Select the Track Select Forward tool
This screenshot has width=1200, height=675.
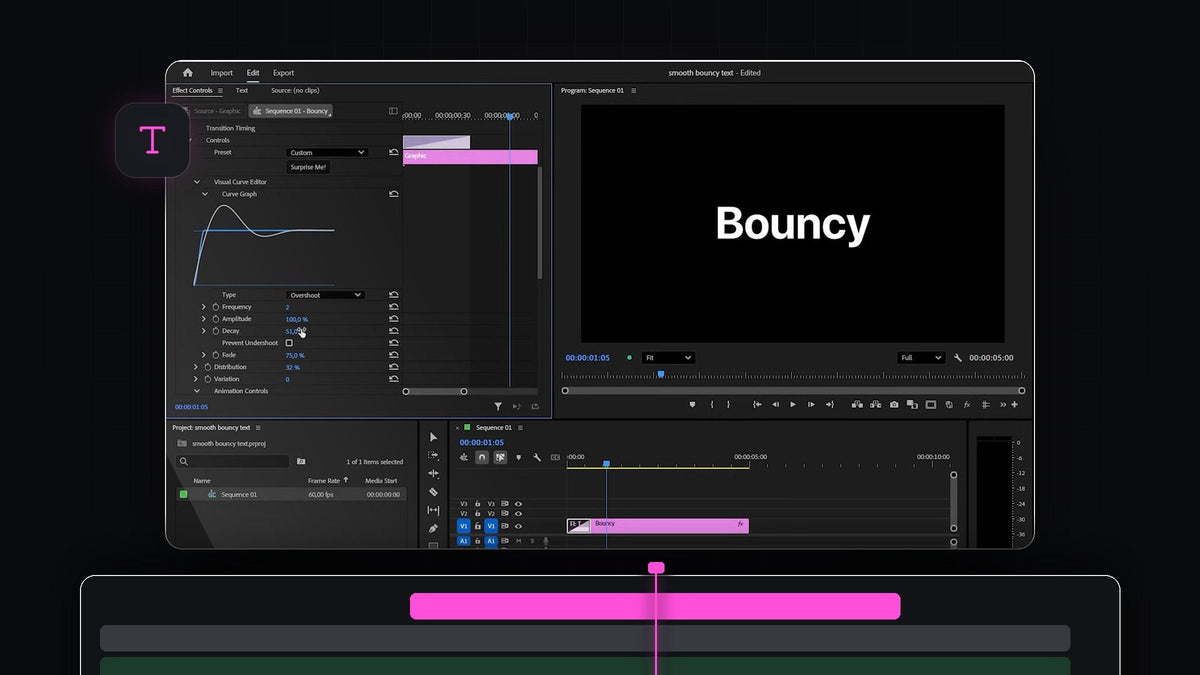pos(433,455)
